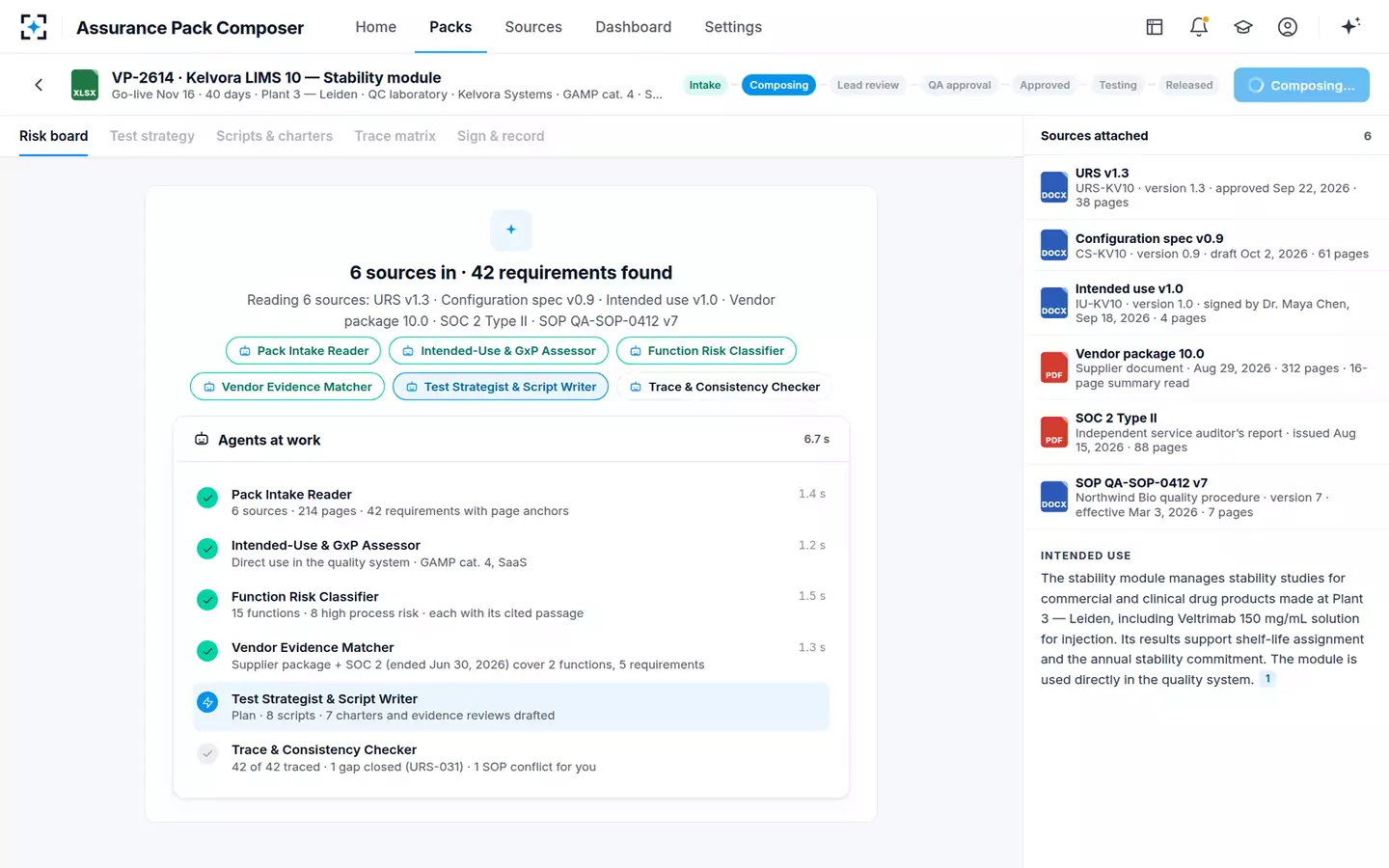
Task: Open Home in top navigation
Action: point(375,27)
